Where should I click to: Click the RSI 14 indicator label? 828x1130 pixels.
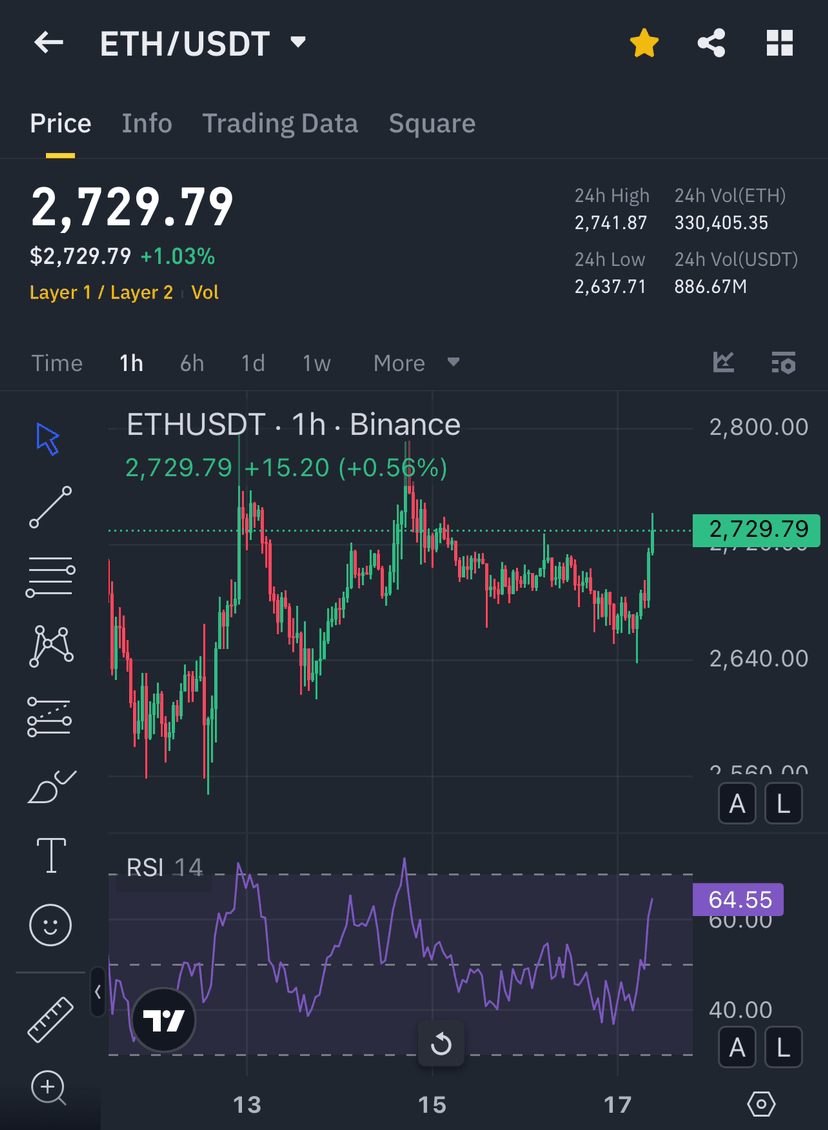tap(164, 868)
